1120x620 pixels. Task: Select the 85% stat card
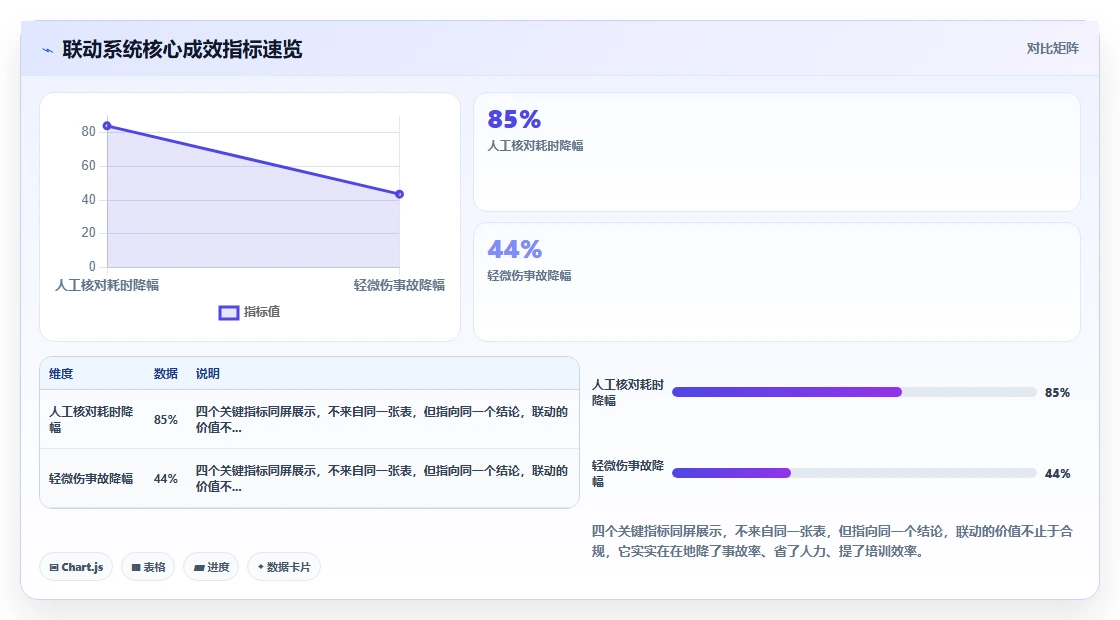776,152
